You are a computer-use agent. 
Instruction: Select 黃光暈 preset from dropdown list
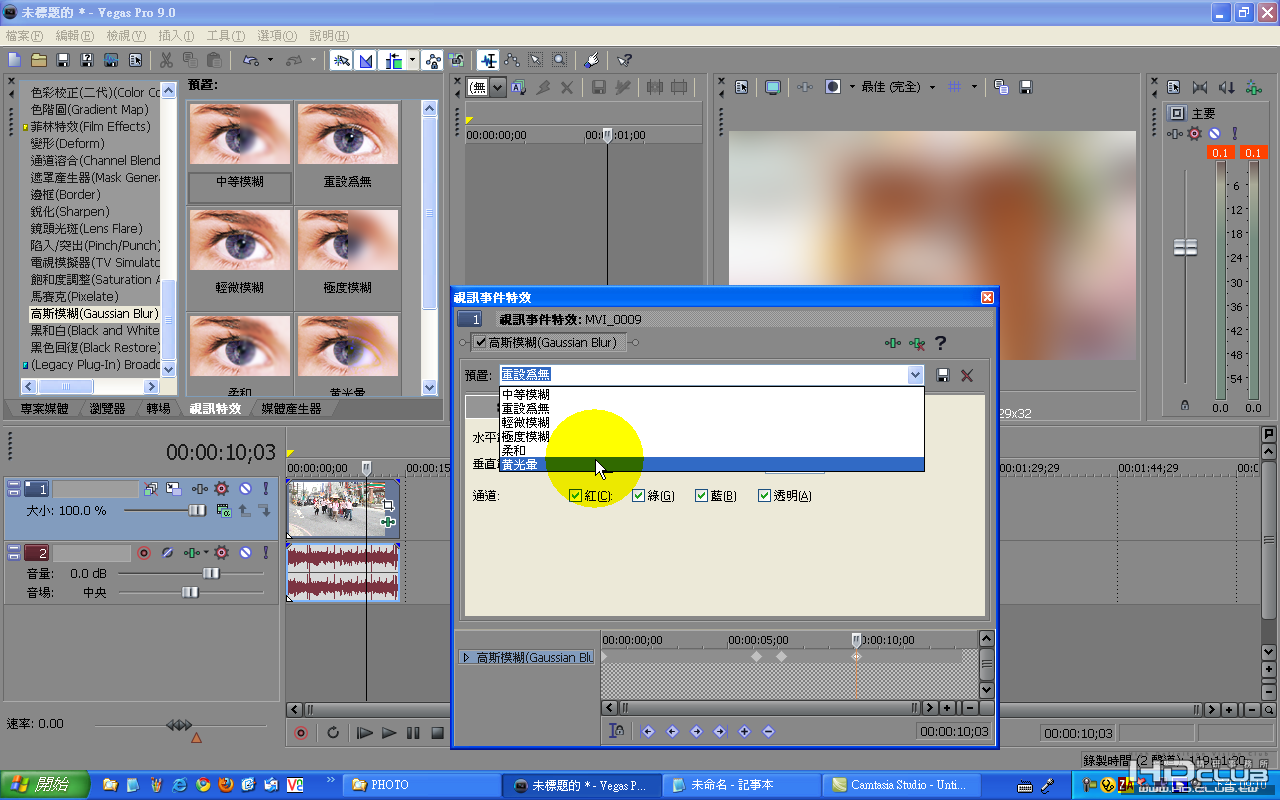click(x=711, y=465)
